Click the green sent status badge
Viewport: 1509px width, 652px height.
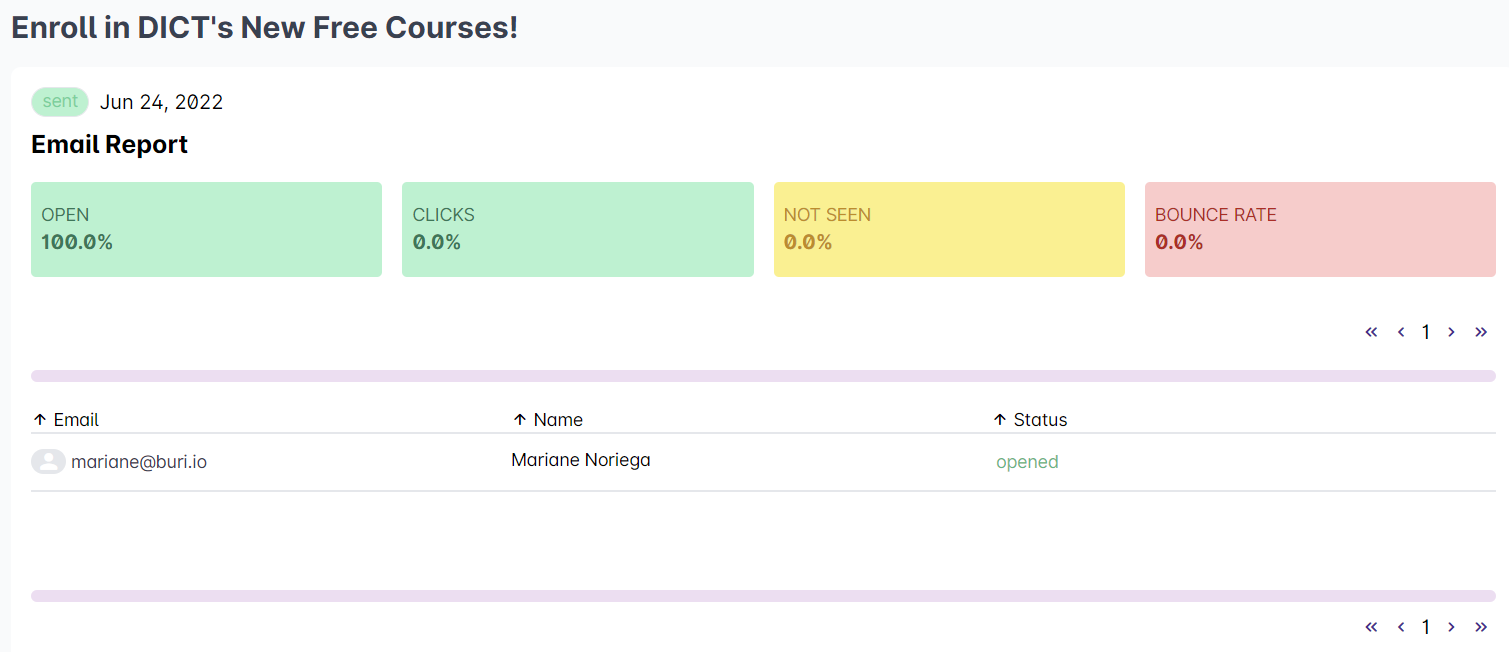point(60,102)
